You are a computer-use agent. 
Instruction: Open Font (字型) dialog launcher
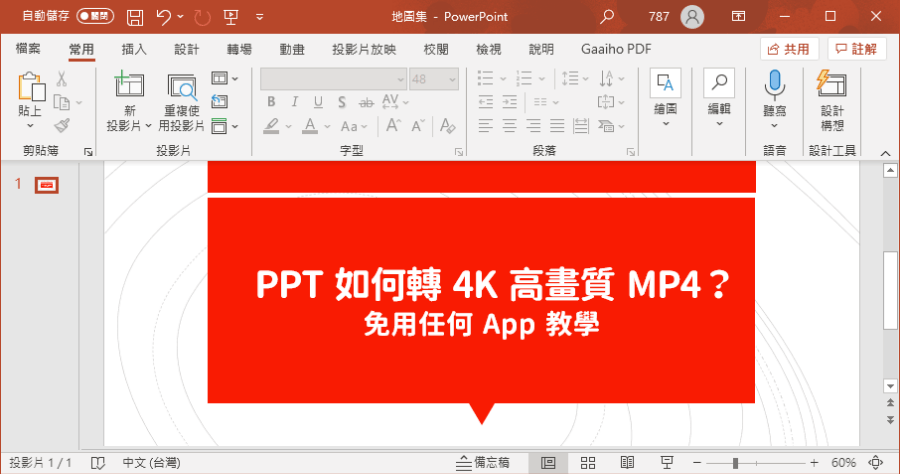[x=459, y=152]
